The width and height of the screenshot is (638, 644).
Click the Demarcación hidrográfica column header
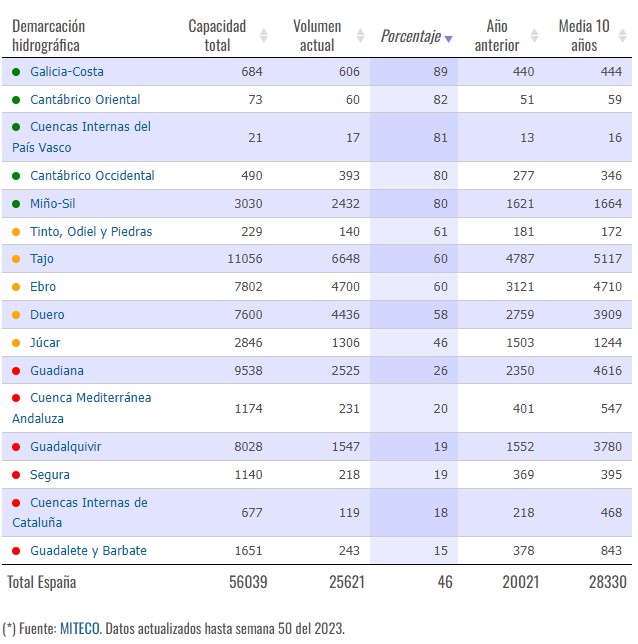pos(48,36)
